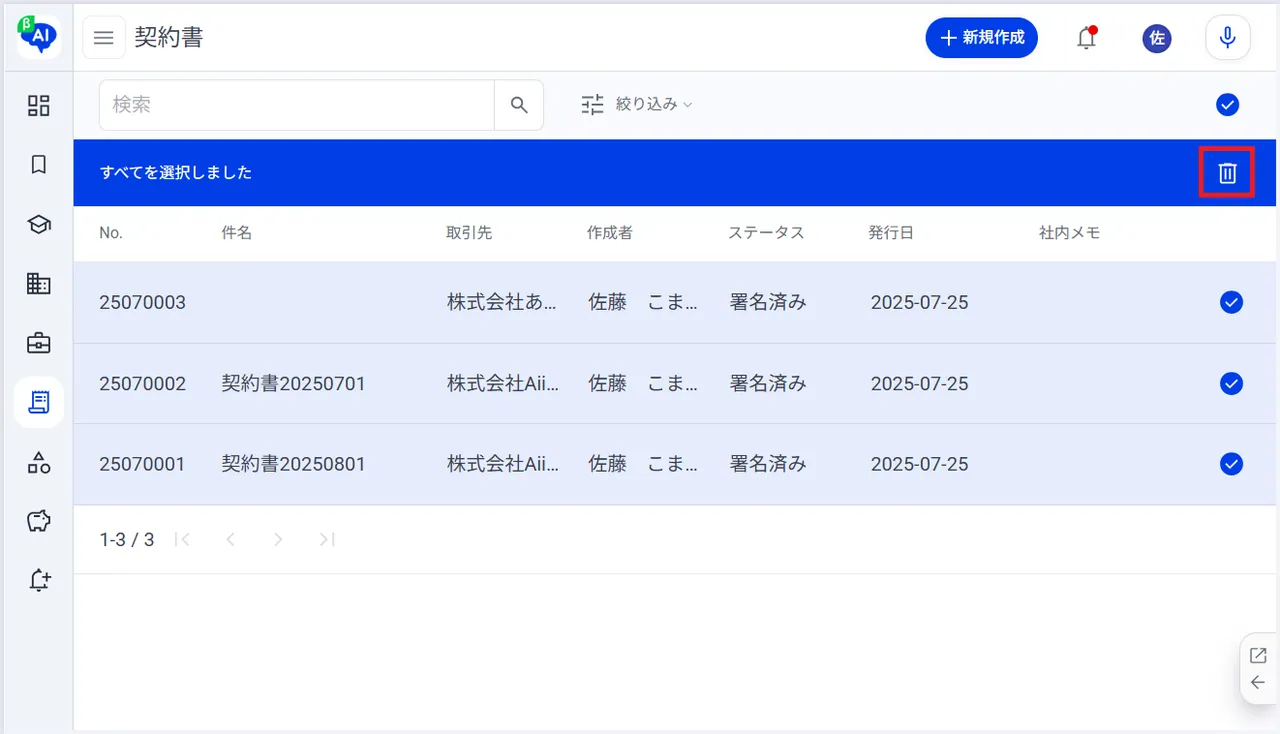1280x734 pixels.
Task: Open the bookmark icon in sidebar
Action: pyautogui.click(x=38, y=165)
